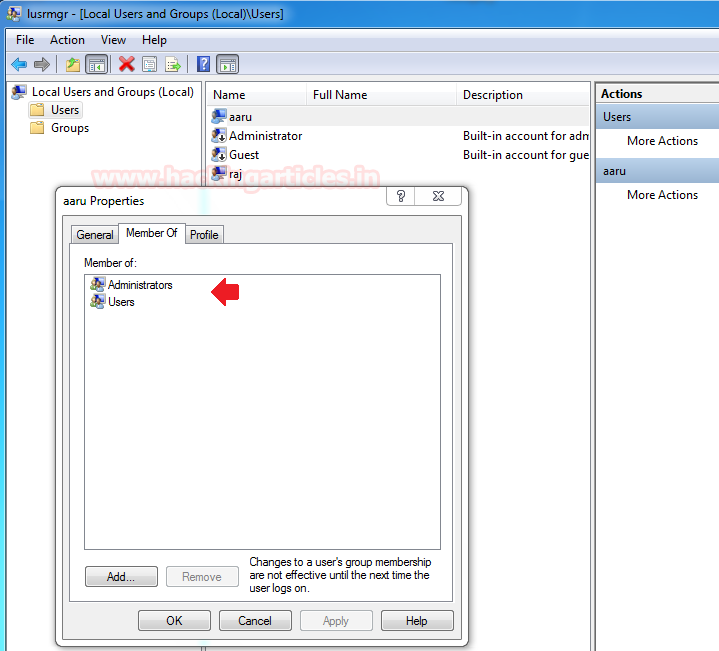The image size is (719, 651).
Task: Click the export list toolbar icon
Action: (173, 65)
